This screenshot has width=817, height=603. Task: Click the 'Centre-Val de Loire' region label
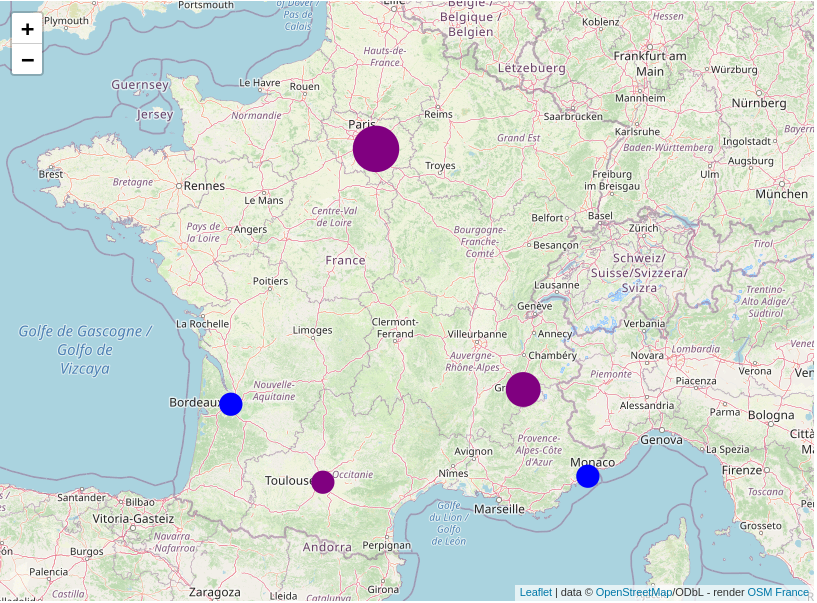[x=335, y=217]
